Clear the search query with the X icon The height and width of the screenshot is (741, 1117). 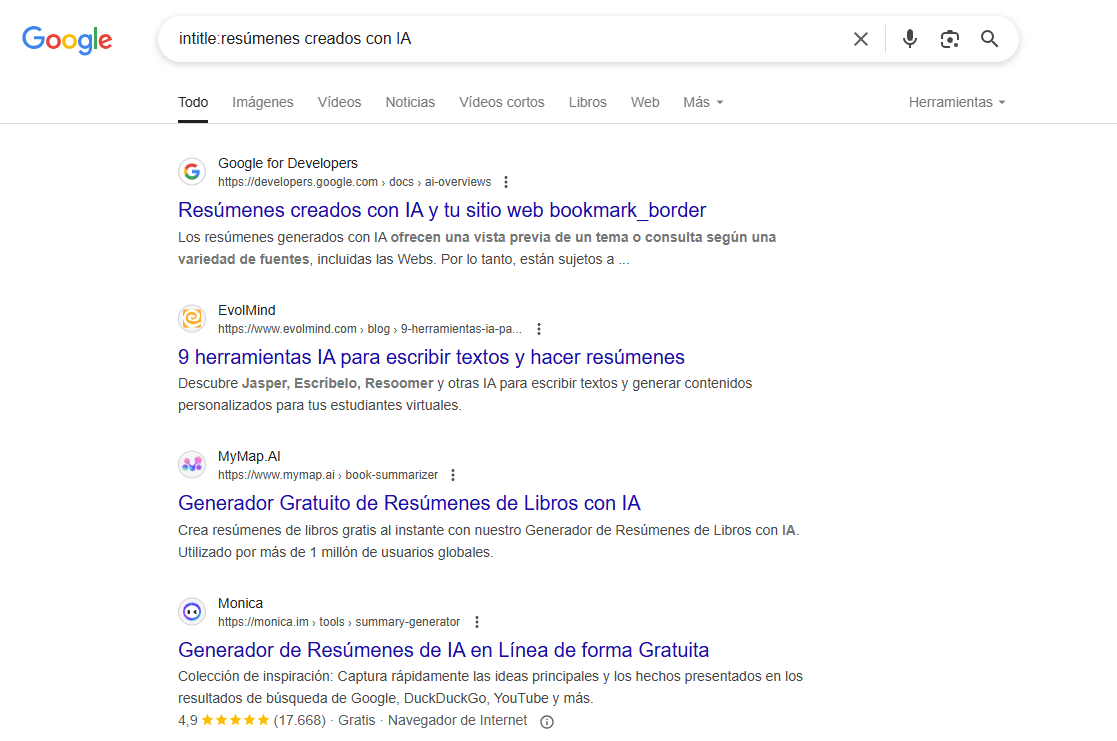click(x=861, y=39)
